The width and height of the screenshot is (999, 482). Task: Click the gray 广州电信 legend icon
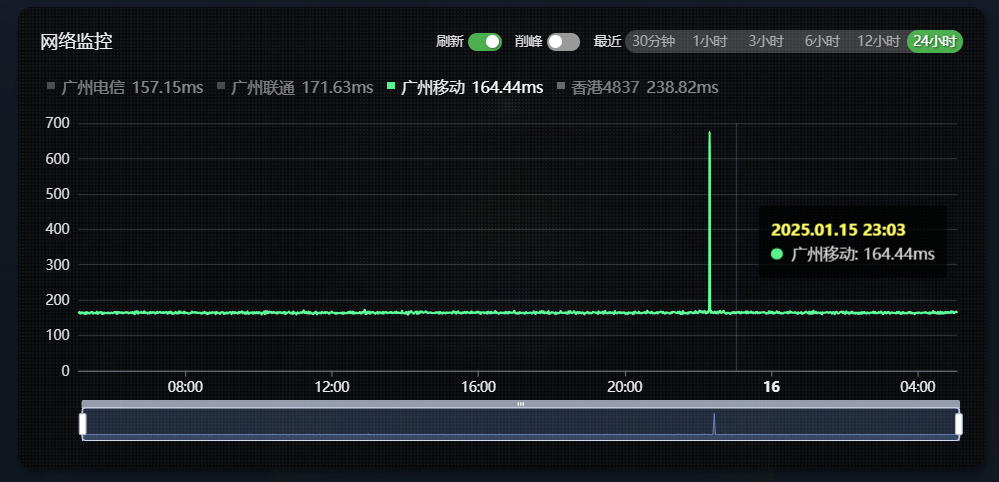(51, 86)
